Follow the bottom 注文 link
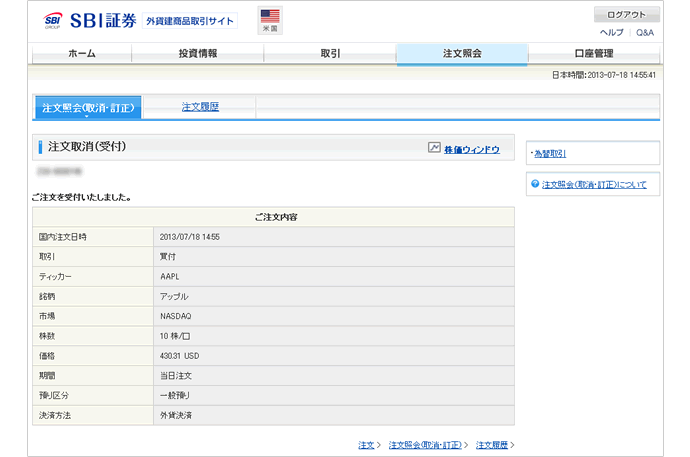Viewport: 690px width, 457px height. pos(366,445)
